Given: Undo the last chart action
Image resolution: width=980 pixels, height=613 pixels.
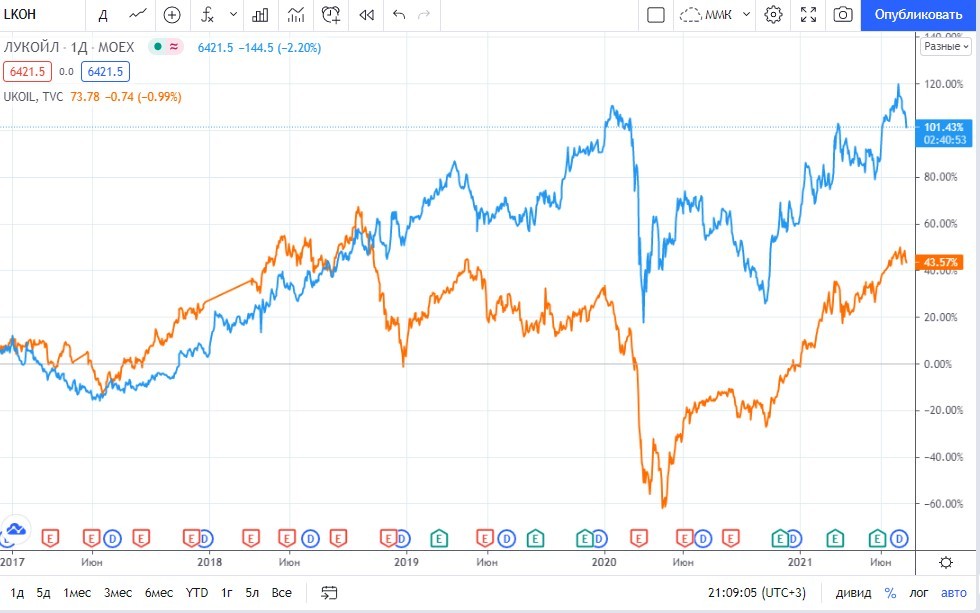Looking at the screenshot, I should [x=400, y=15].
